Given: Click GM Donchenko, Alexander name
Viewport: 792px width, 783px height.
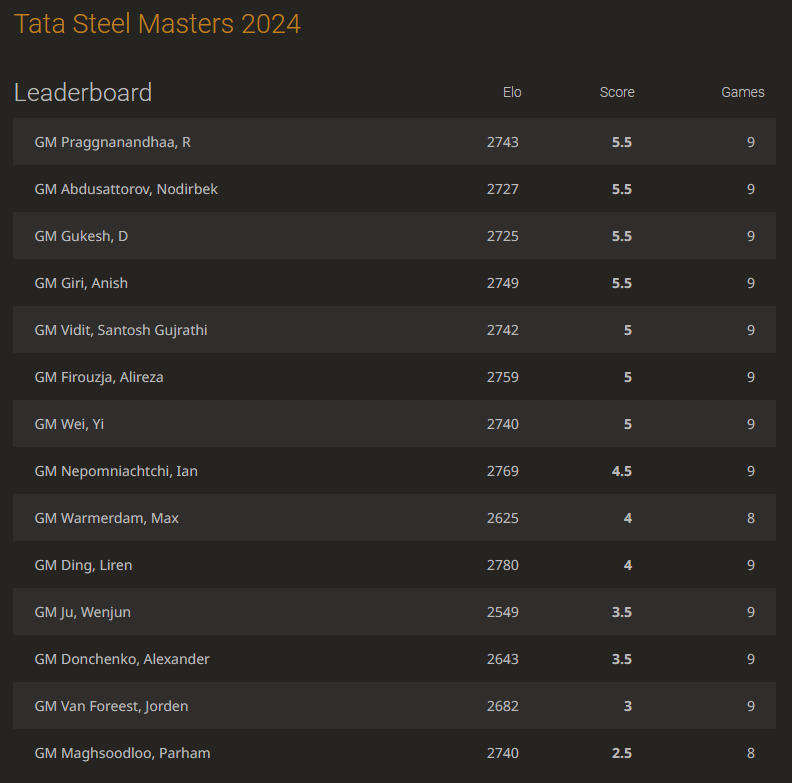Looking at the screenshot, I should point(122,659).
